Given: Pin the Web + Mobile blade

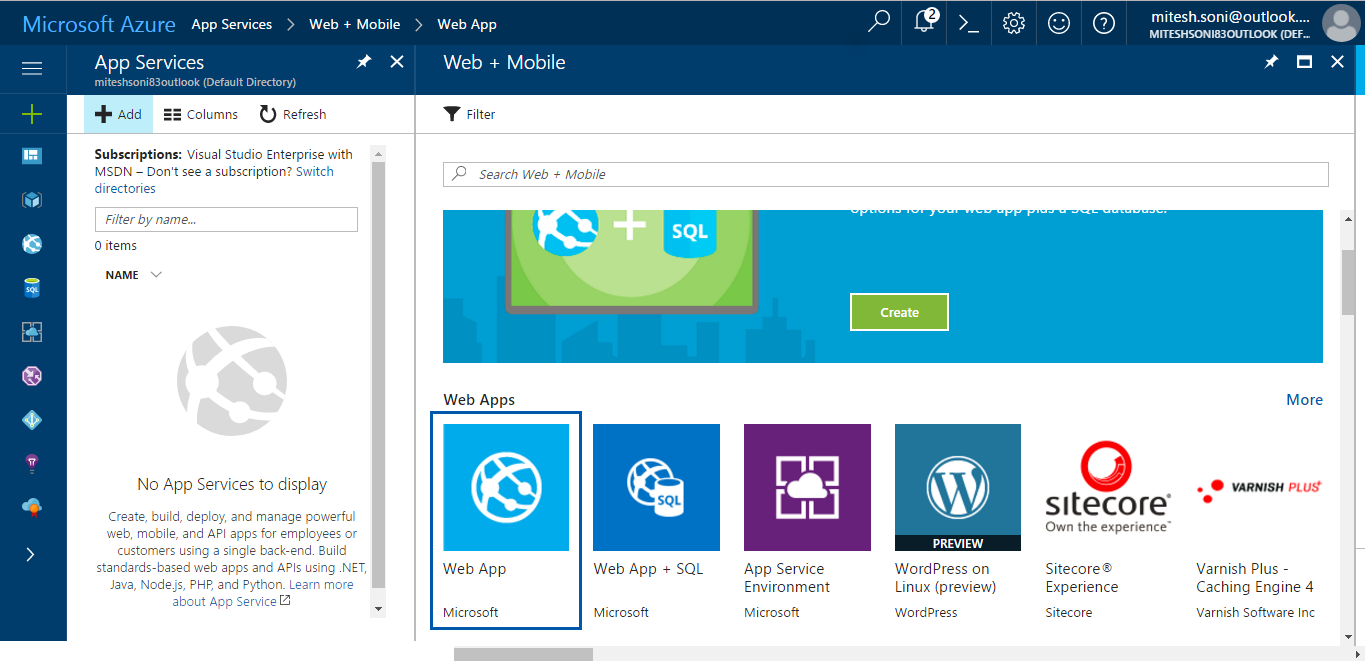Looking at the screenshot, I should (x=1271, y=62).
